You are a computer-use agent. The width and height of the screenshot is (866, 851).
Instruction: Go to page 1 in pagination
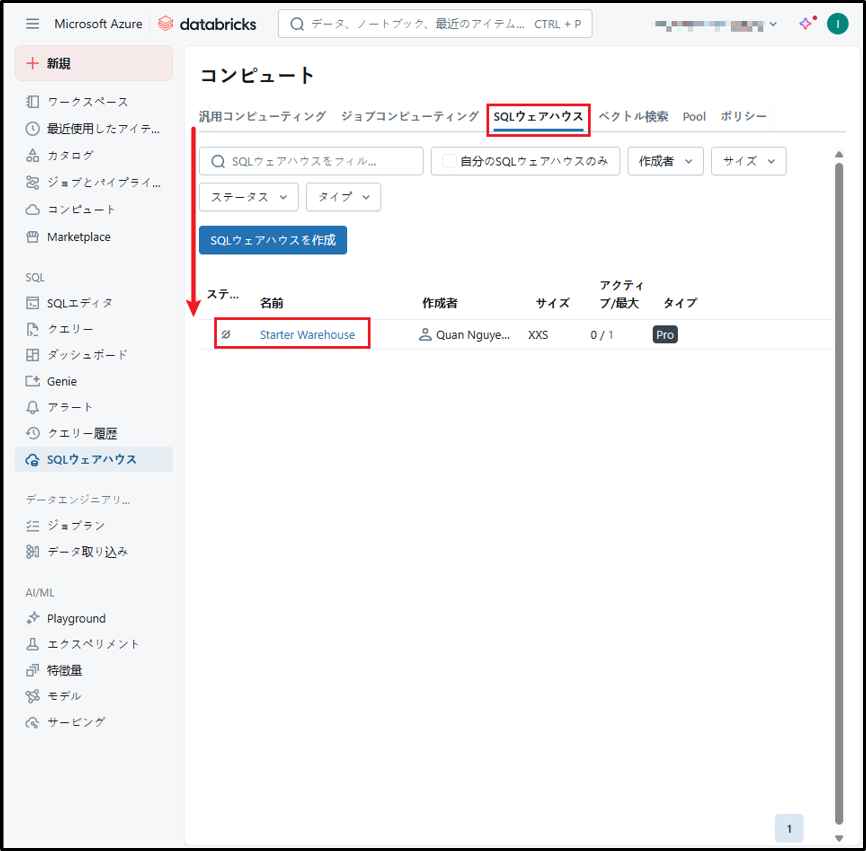pyautogui.click(x=789, y=828)
